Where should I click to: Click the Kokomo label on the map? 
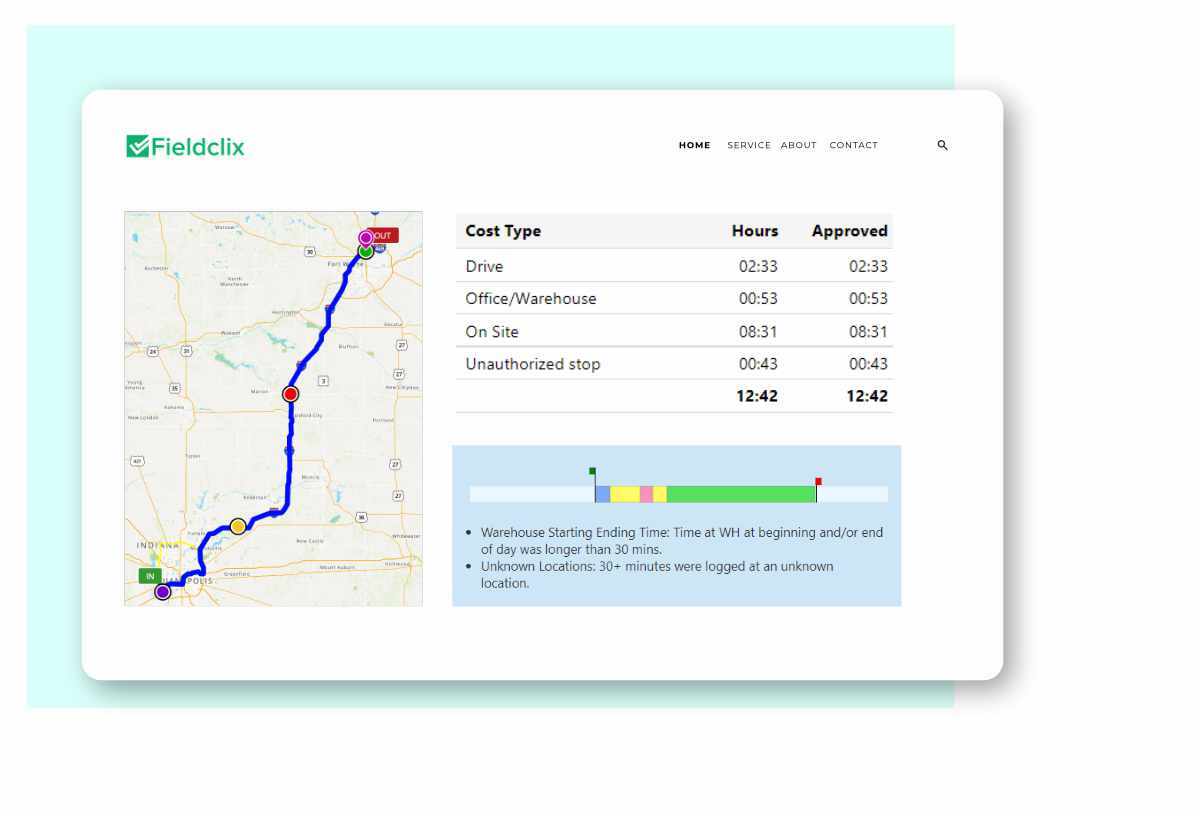click(173, 407)
